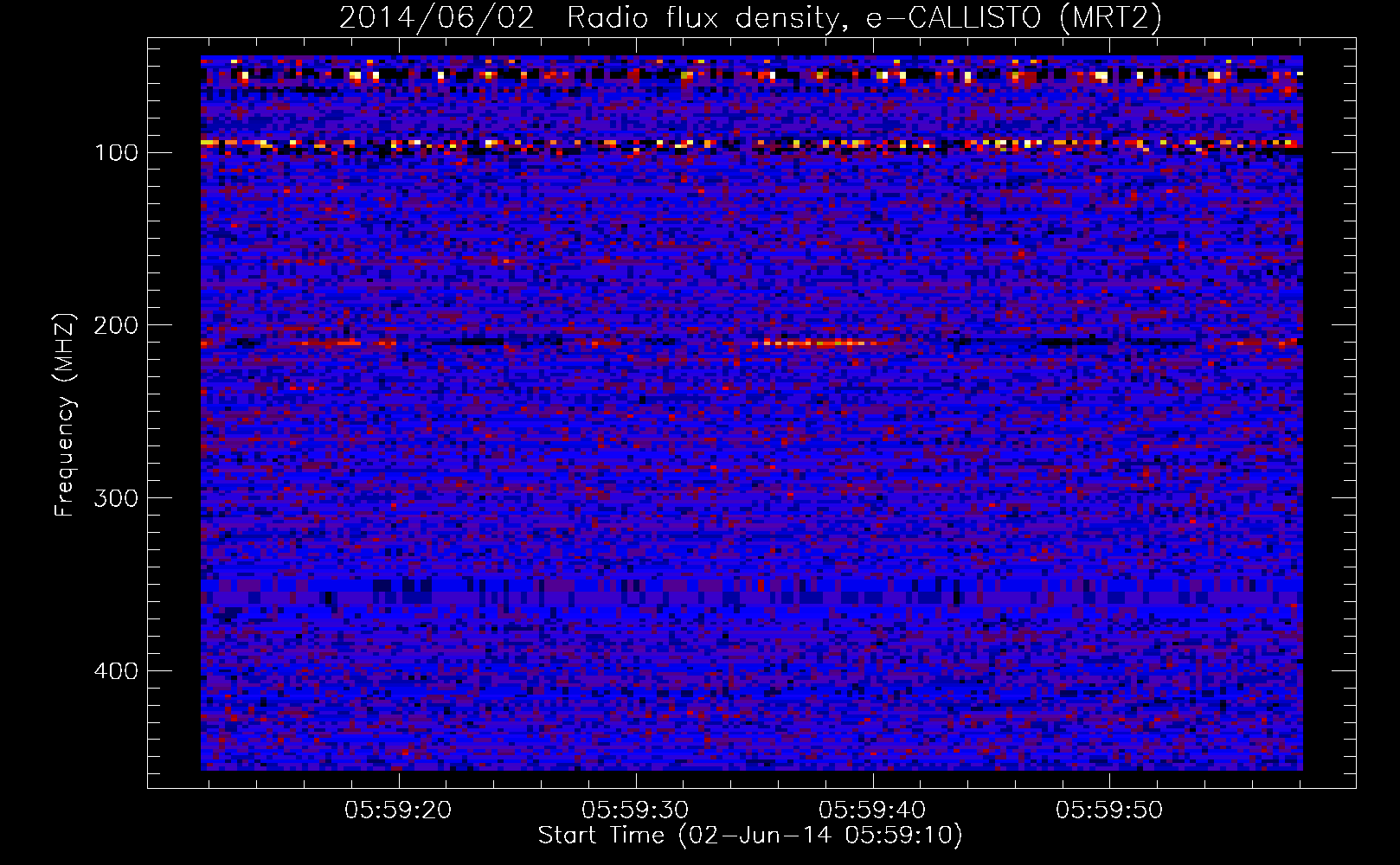This screenshot has width=1400, height=865.
Task: Click the 400 frequency tick label
Action: point(116,672)
